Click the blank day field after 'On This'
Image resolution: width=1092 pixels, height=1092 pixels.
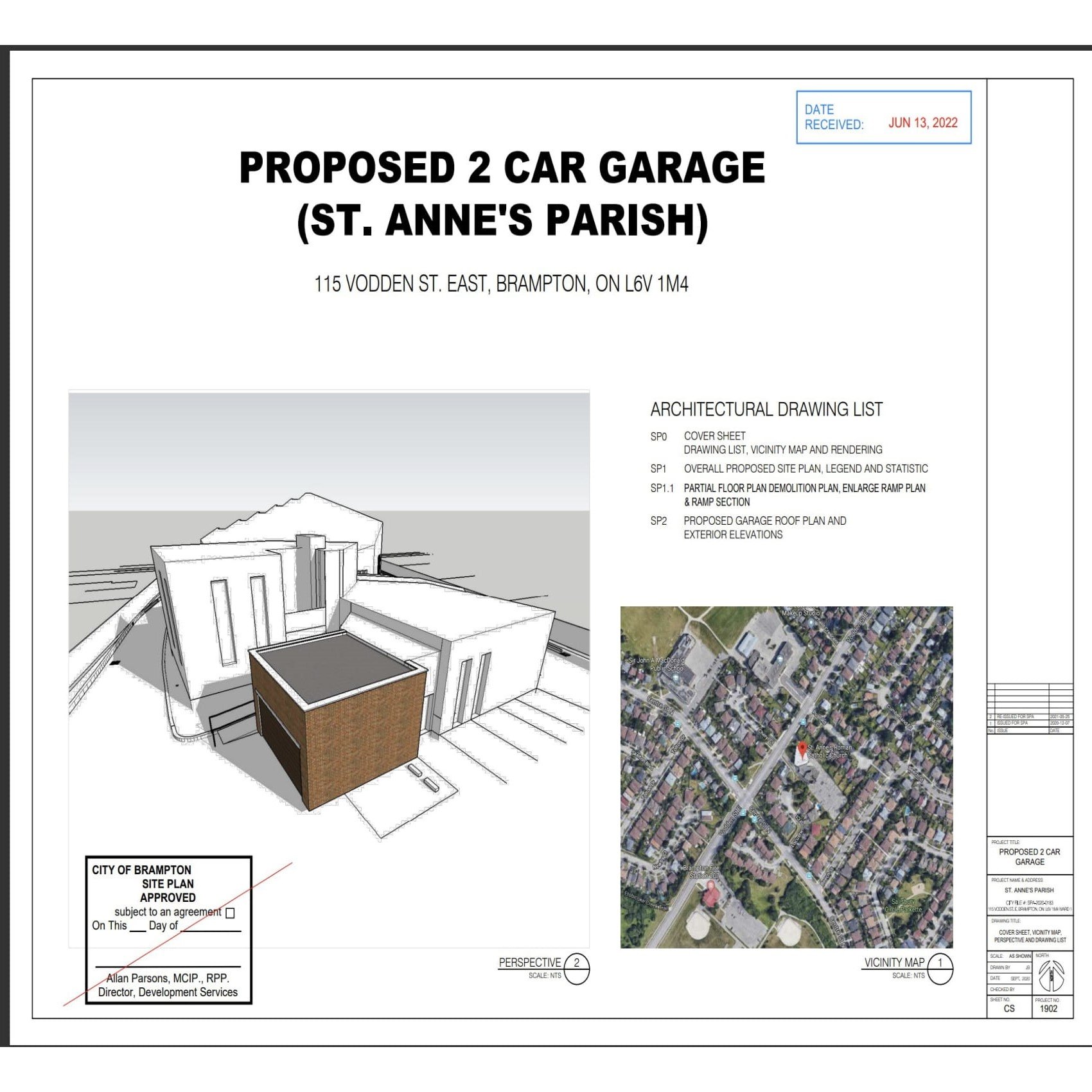(x=137, y=926)
